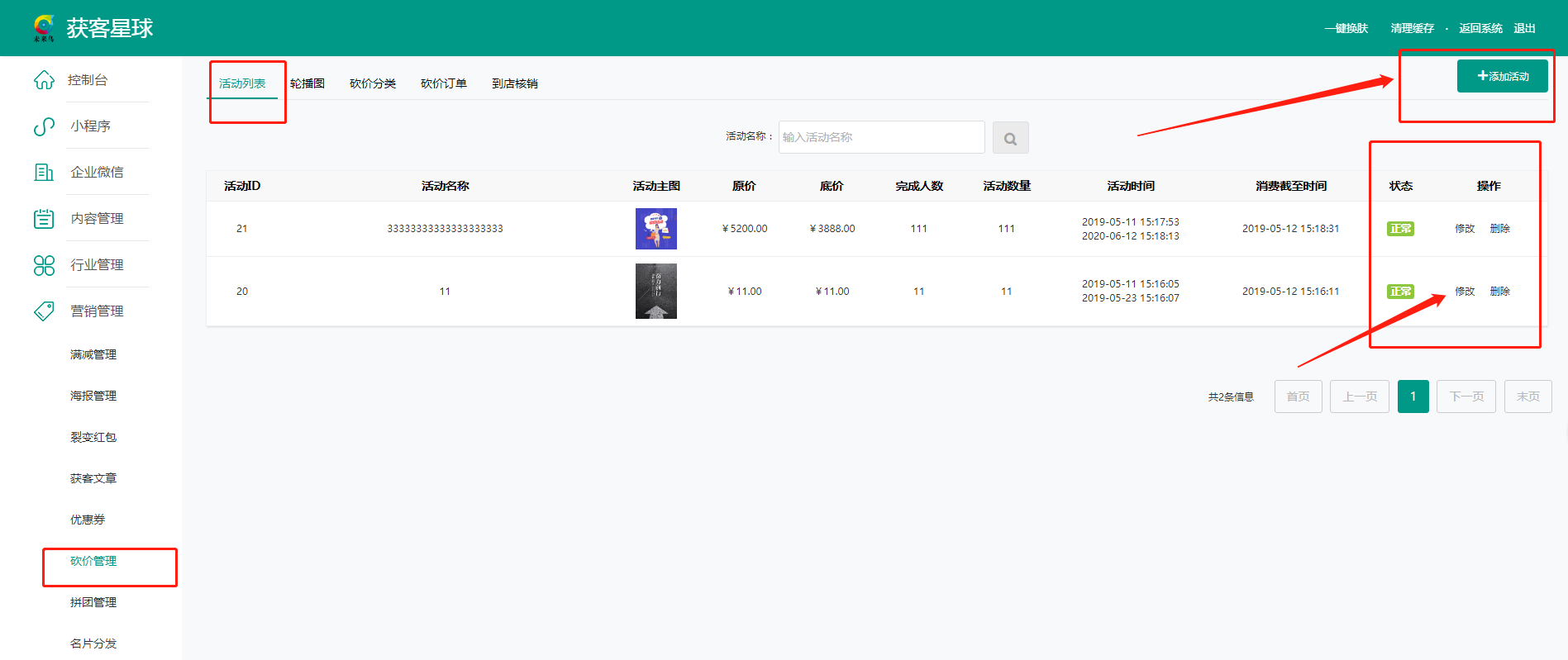
Task: Click the 企业微信 building icon
Action: pos(44,173)
